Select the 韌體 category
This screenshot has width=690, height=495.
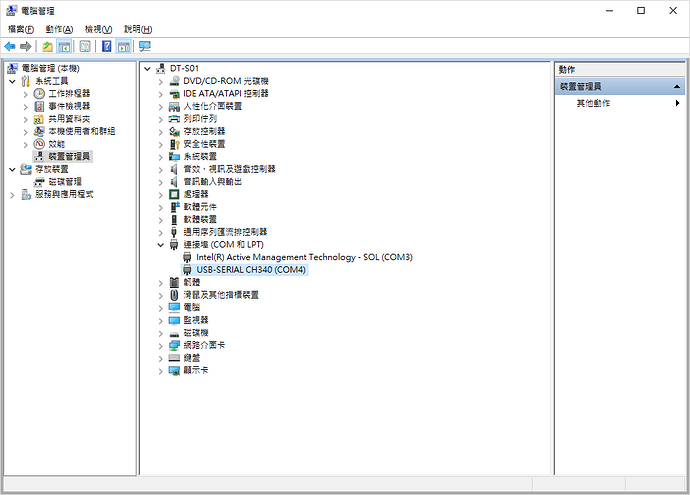pos(191,282)
